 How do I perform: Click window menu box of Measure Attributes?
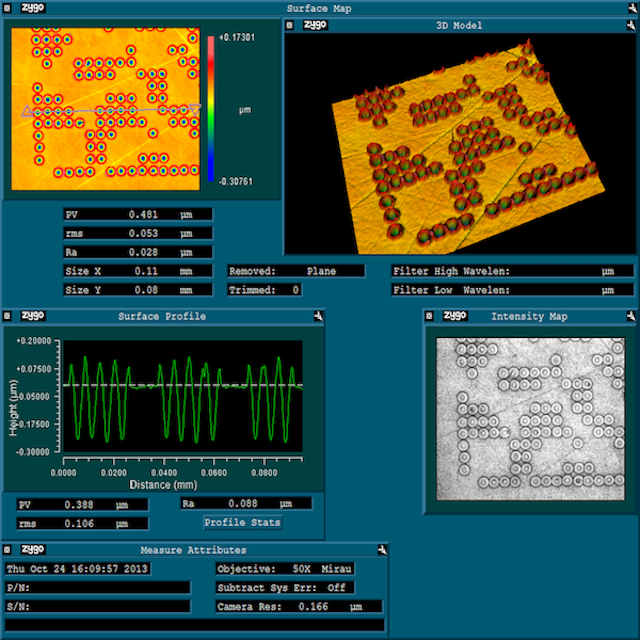pyautogui.click(x=7, y=550)
